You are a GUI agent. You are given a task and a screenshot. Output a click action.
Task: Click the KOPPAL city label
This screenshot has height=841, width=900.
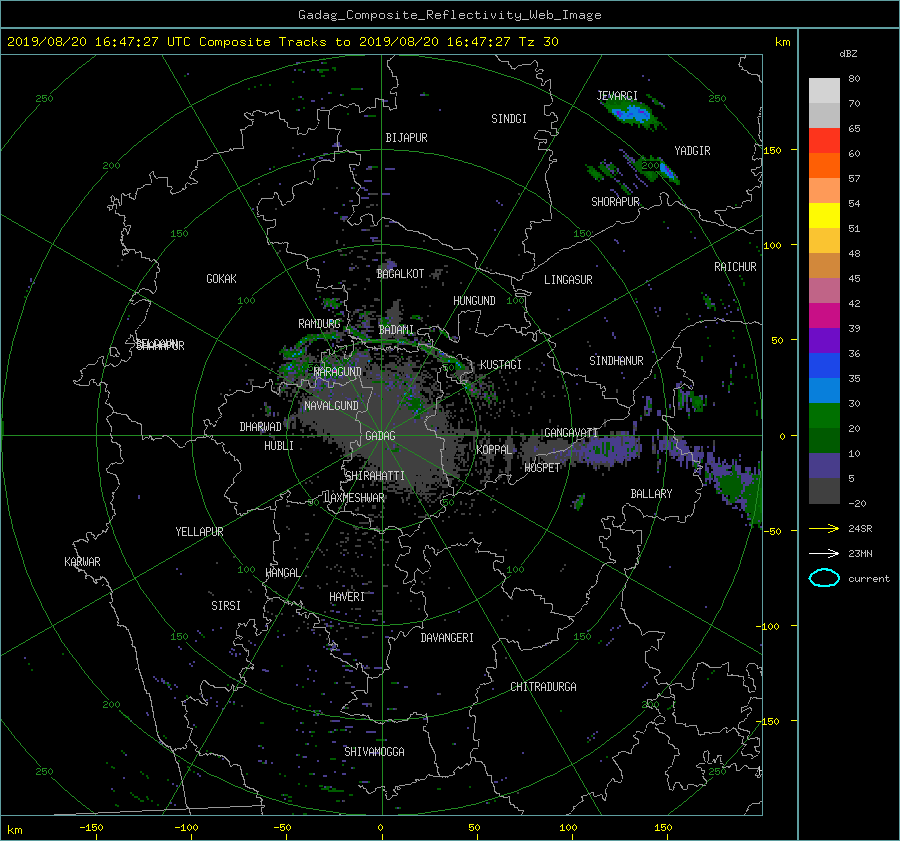pyautogui.click(x=494, y=450)
